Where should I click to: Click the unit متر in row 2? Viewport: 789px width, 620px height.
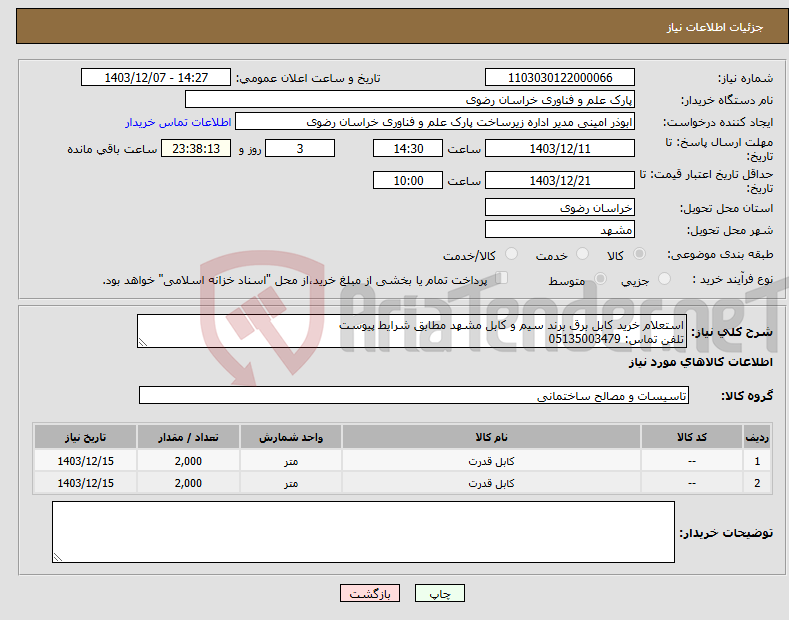click(291, 483)
